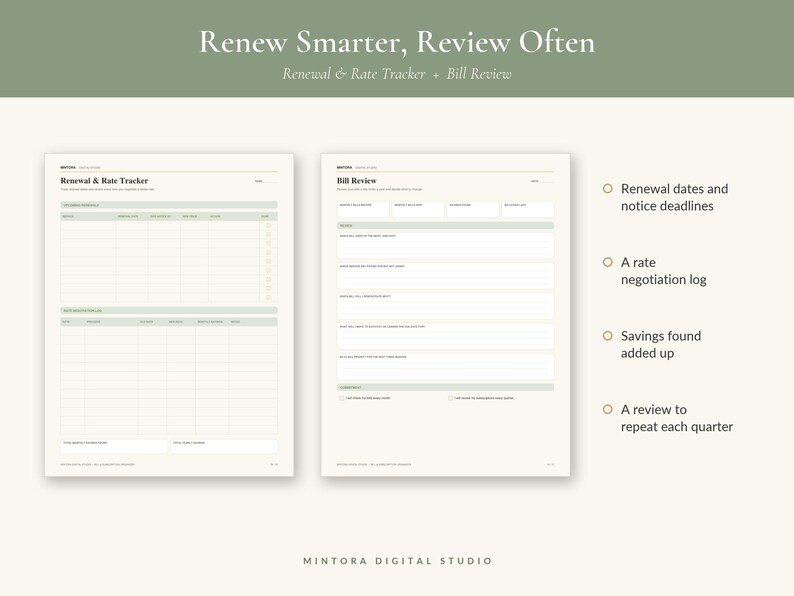Click the "A review to repeat each quarter" text

click(677, 418)
